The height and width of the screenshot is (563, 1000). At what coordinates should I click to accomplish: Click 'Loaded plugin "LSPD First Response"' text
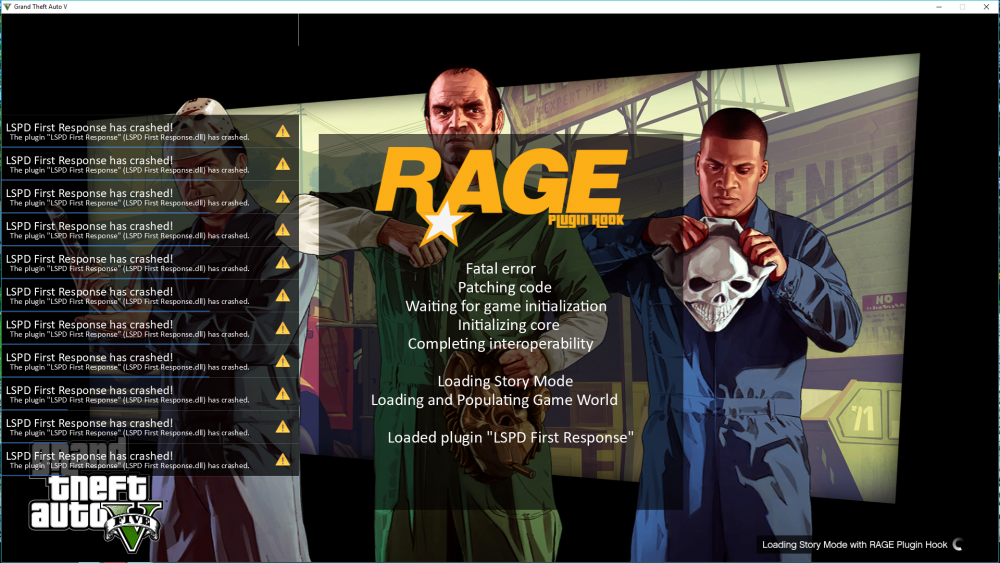(x=510, y=437)
